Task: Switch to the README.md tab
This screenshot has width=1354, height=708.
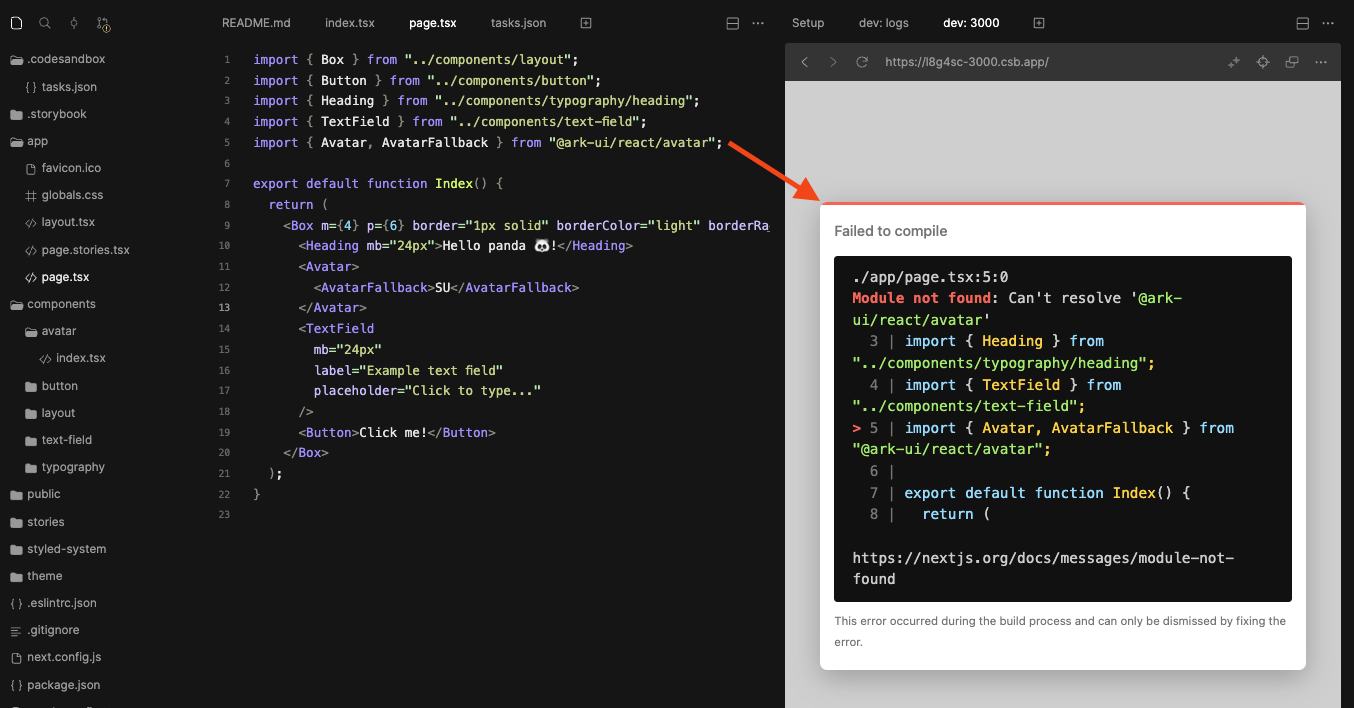Action: click(256, 22)
